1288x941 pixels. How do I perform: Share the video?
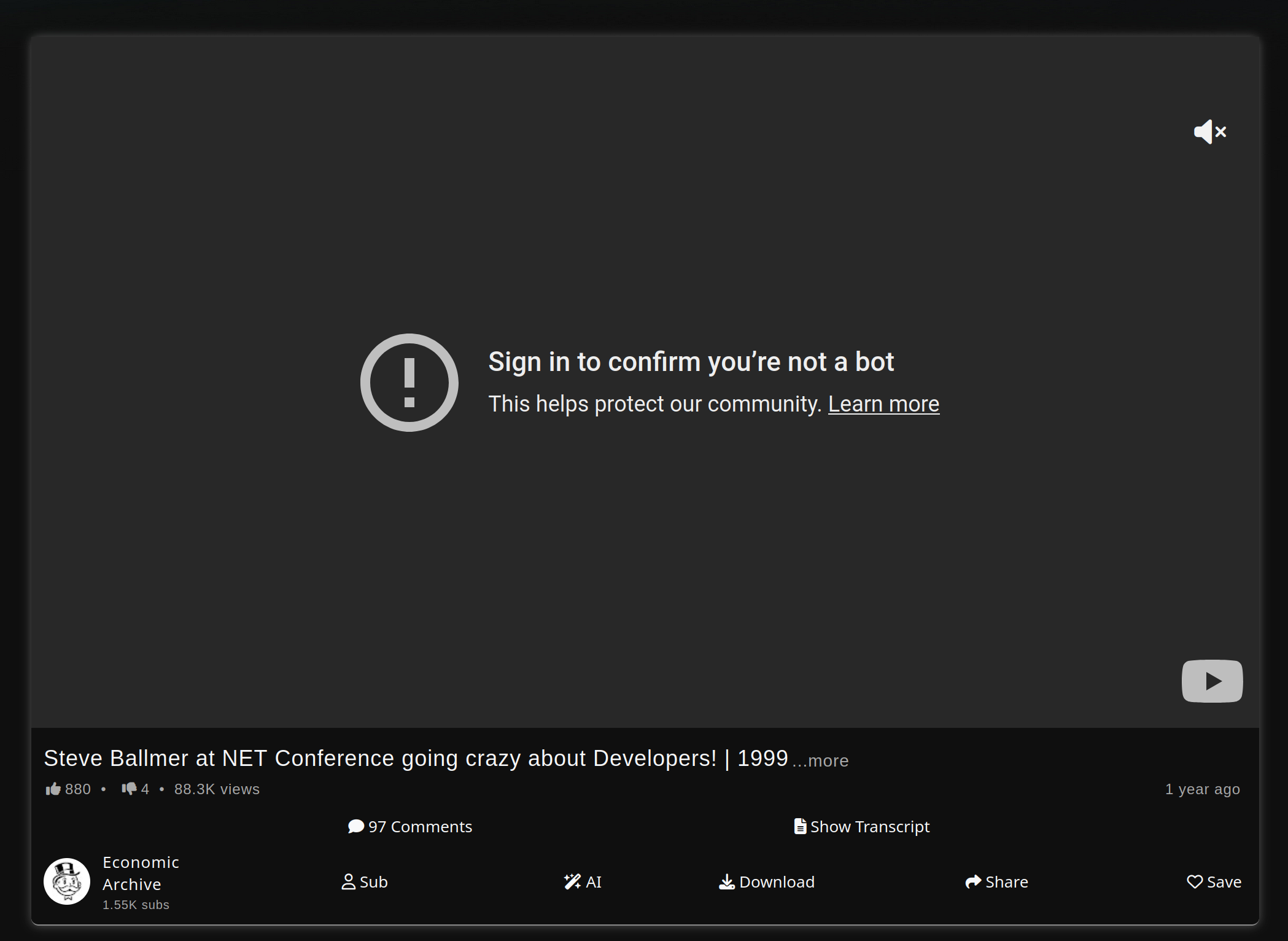coord(996,882)
